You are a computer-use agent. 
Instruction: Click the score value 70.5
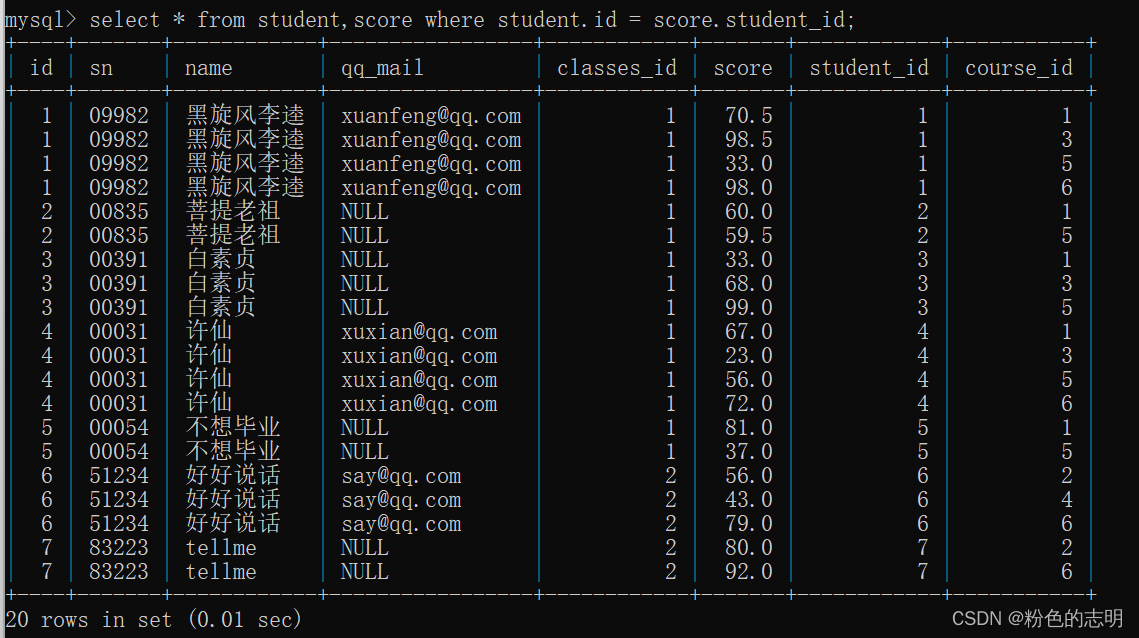click(748, 116)
